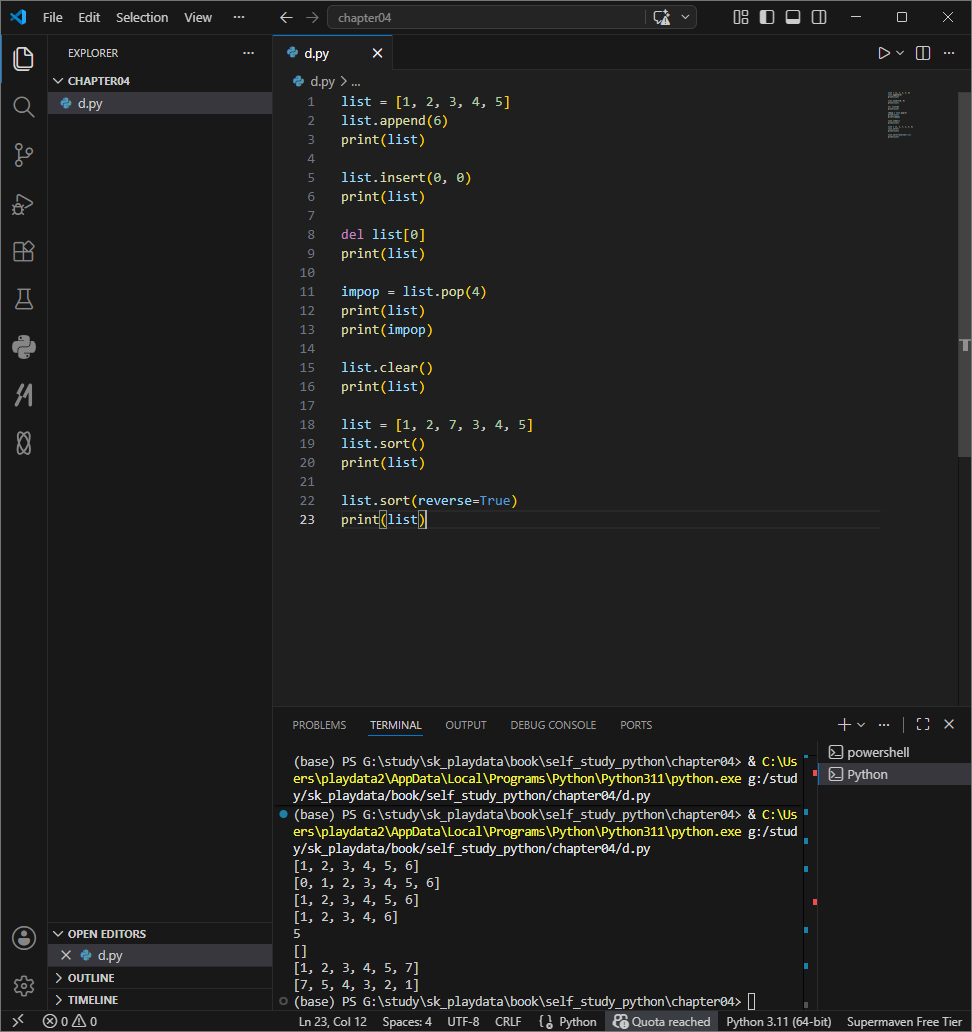Run the Python file with play icon

pyautogui.click(x=884, y=53)
